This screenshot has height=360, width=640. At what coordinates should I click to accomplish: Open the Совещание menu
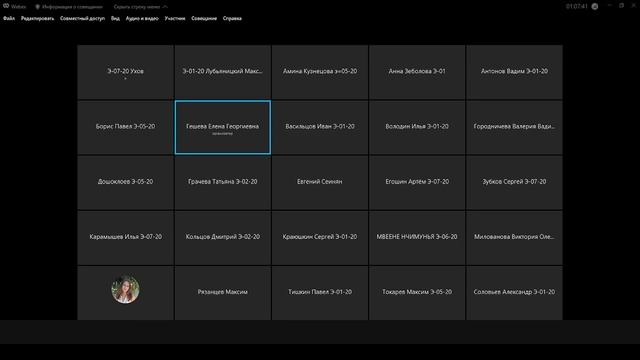[204, 18]
